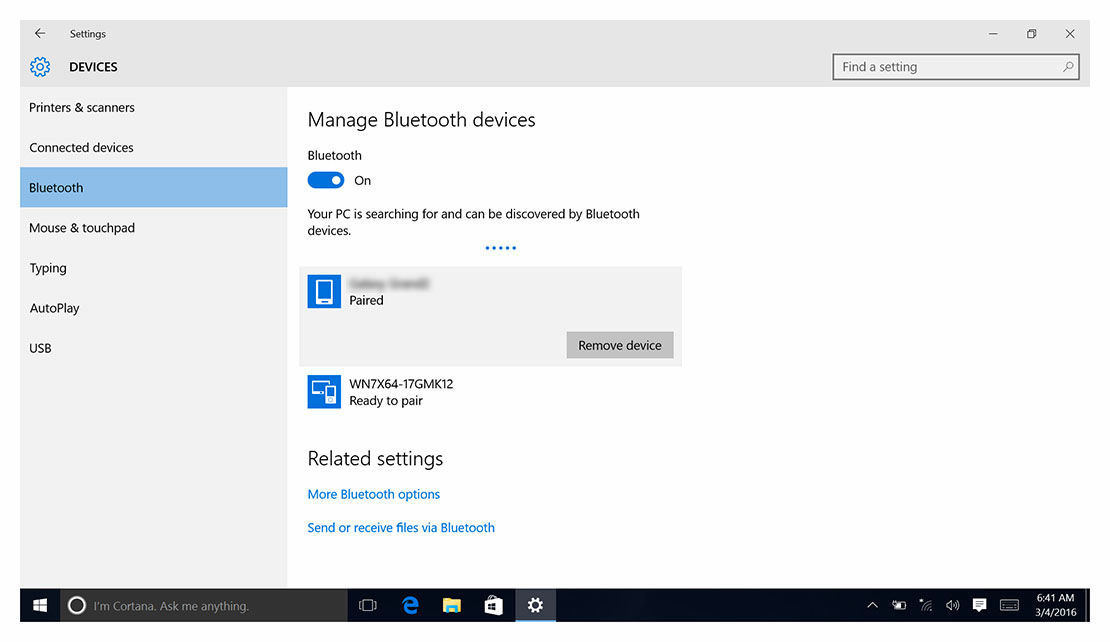Click the Settings gear taskbar icon
1110x642 pixels.
[535, 605]
